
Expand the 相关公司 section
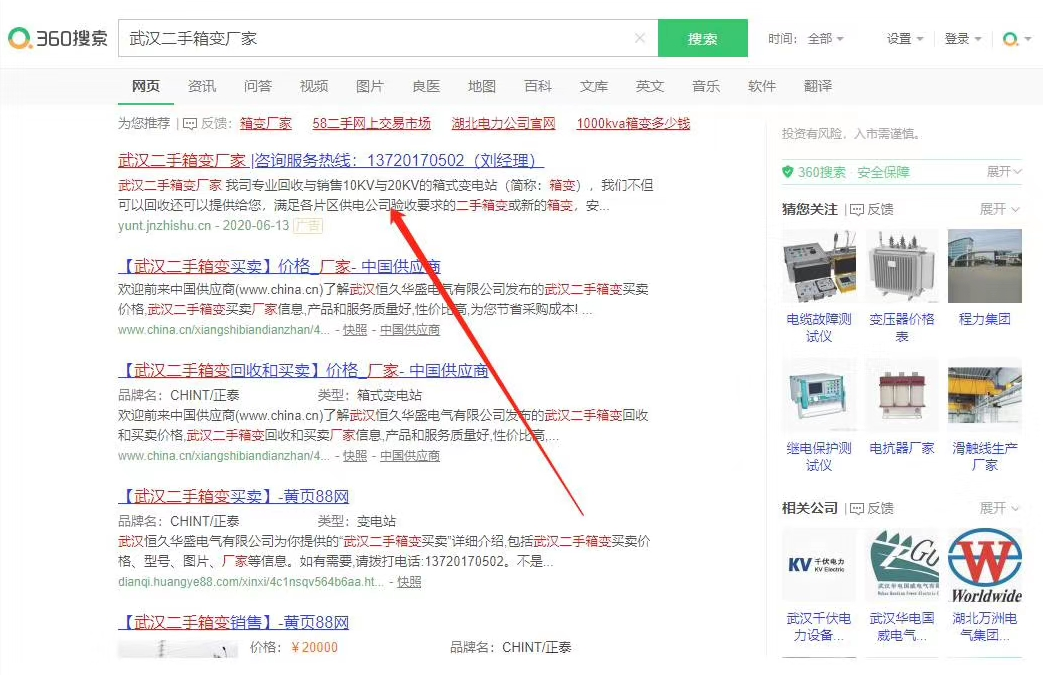click(x=1000, y=508)
